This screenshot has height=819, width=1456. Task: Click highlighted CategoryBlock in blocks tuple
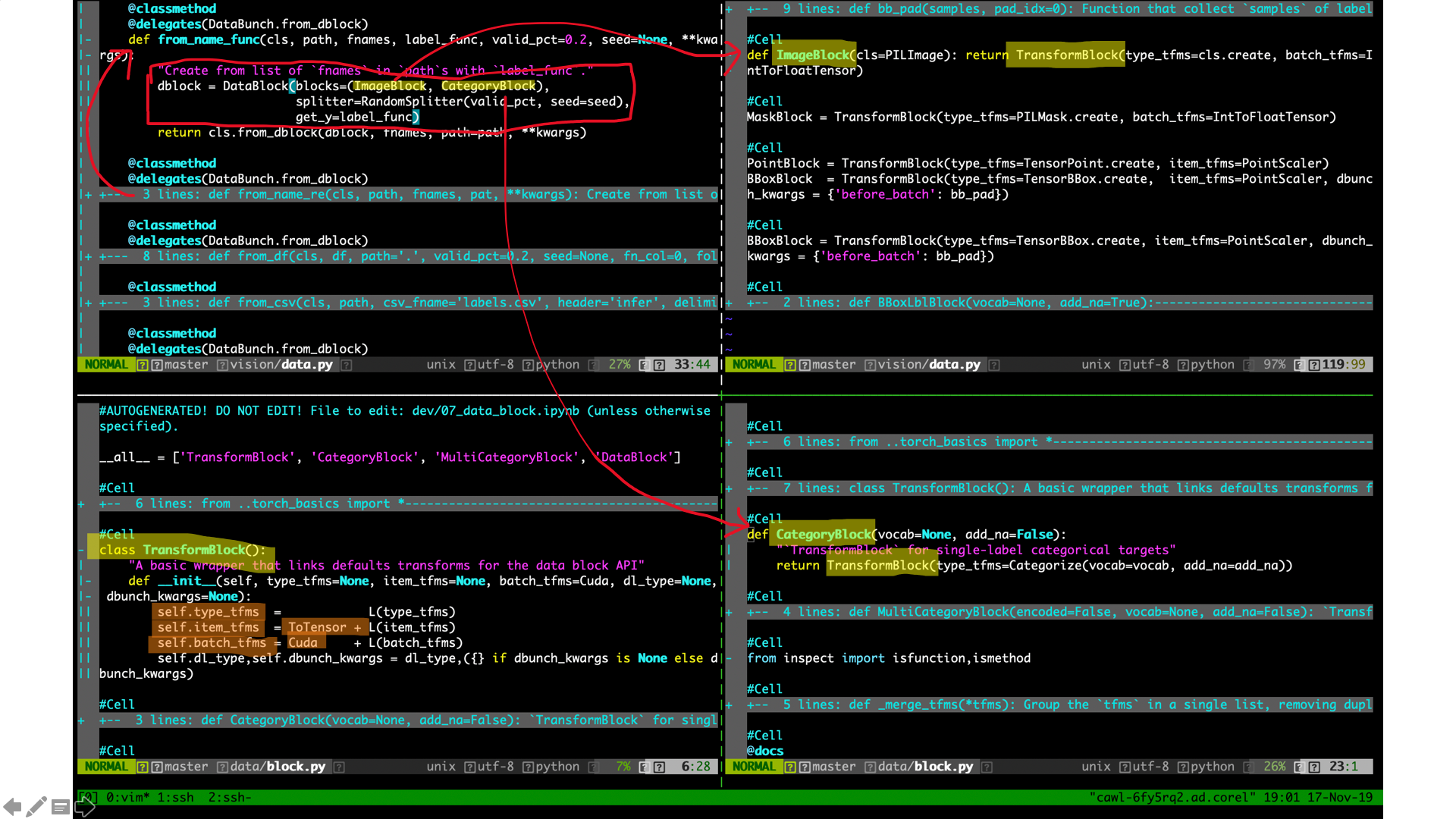[x=488, y=86]
